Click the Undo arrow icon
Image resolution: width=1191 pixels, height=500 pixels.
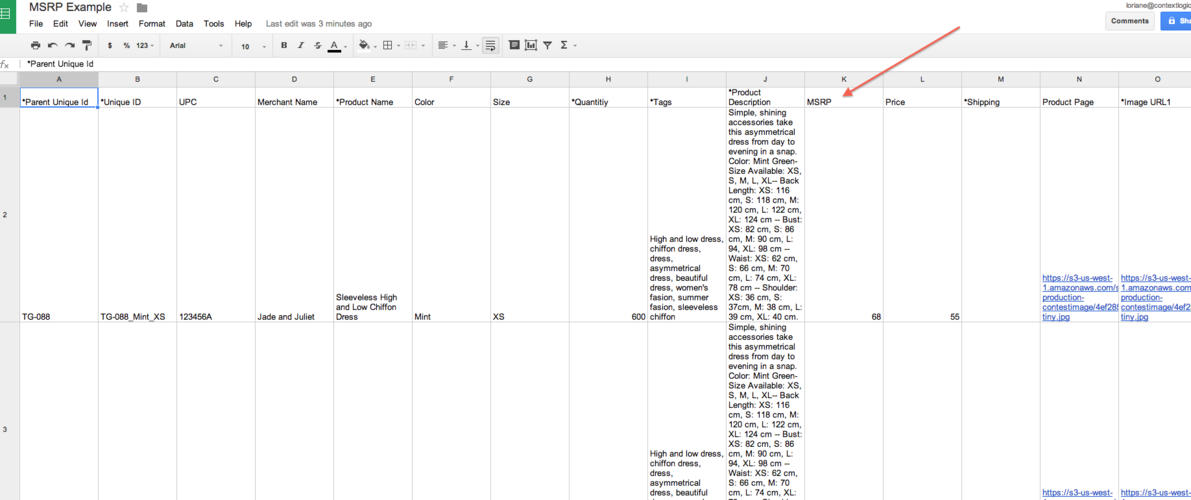pyautogui.click(x=53, y=46)
